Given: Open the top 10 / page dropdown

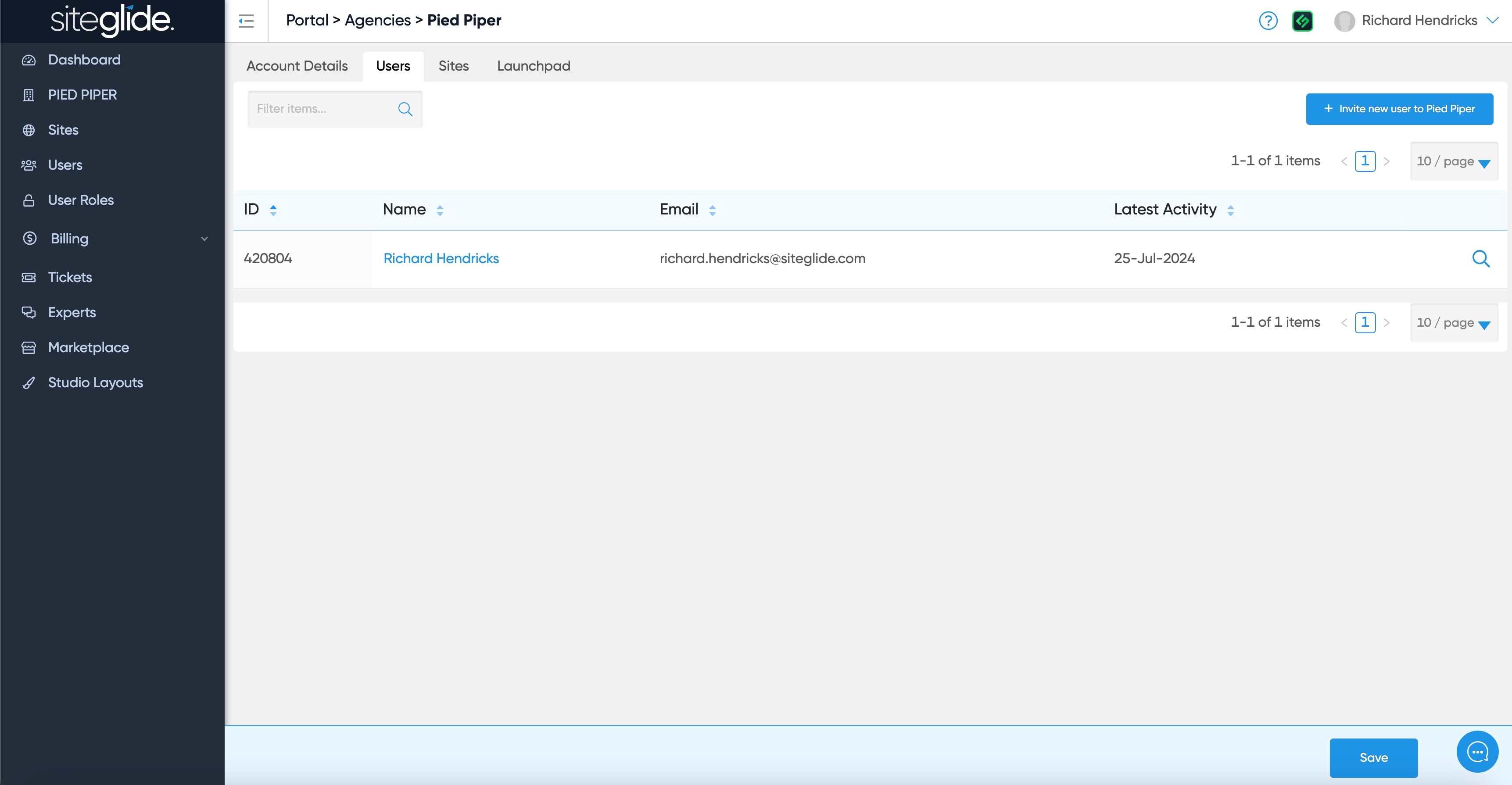Looking at the screenshot, I should coord(1453,161).
